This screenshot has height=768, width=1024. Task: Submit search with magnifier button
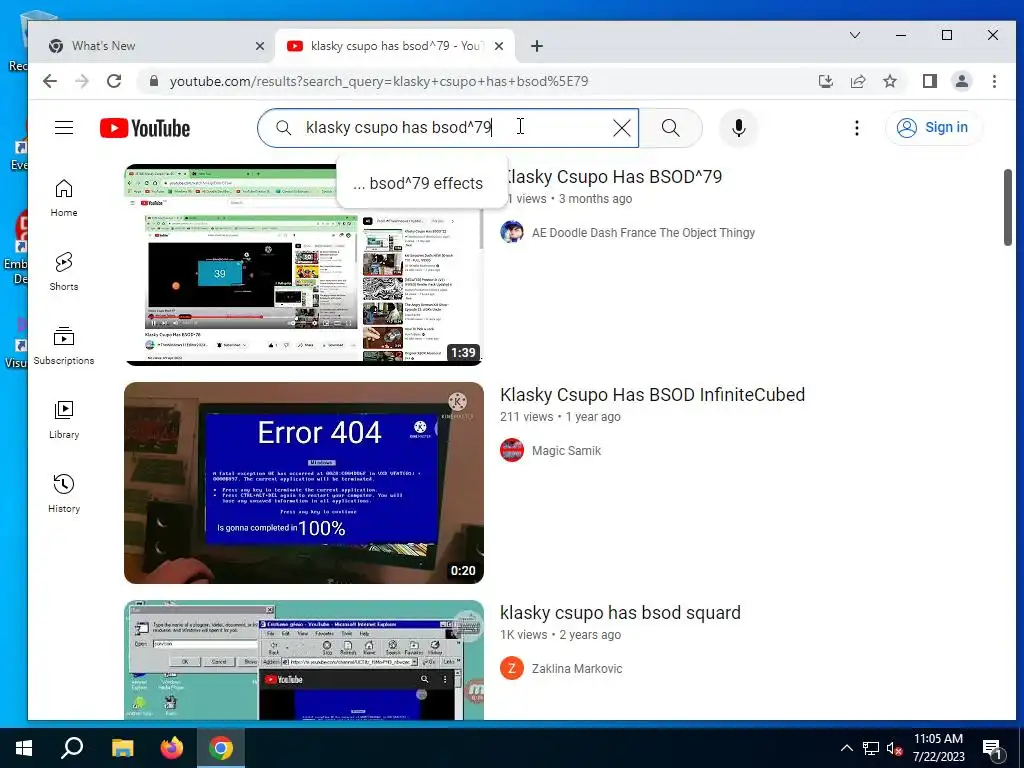[x=671, y=128]
